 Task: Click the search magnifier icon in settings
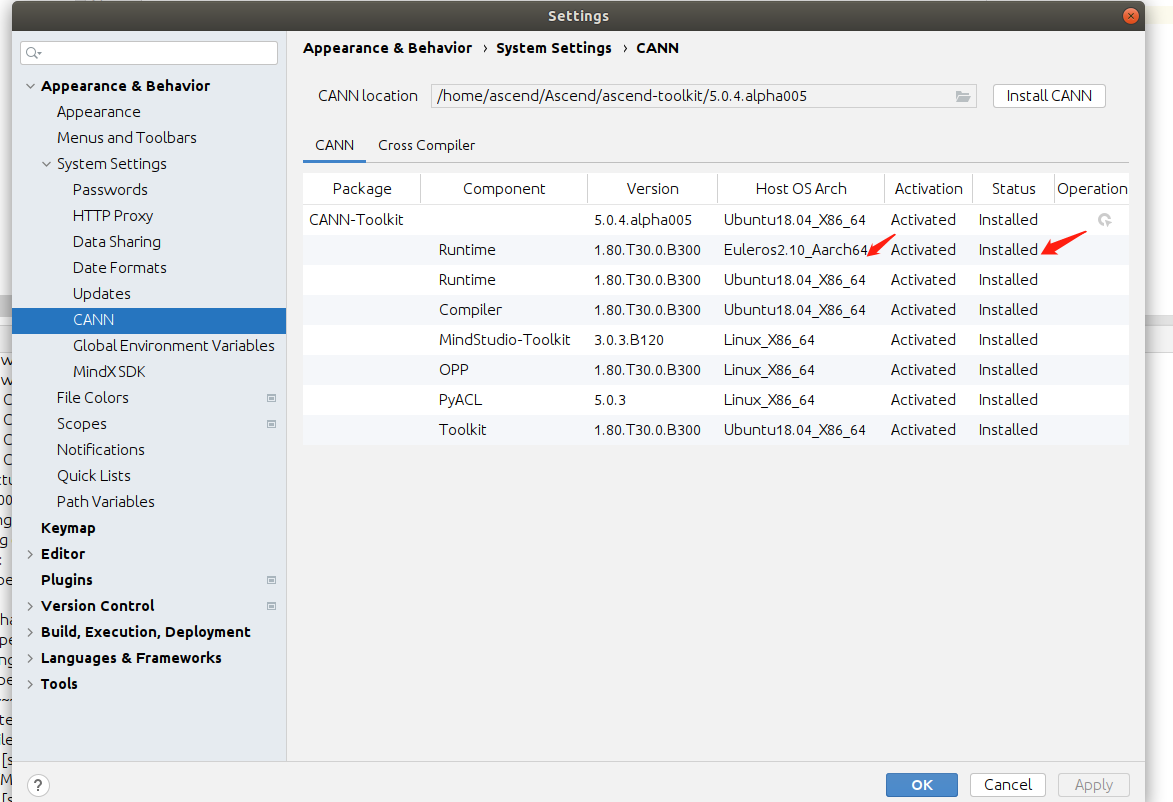click(x=35, y=53)
